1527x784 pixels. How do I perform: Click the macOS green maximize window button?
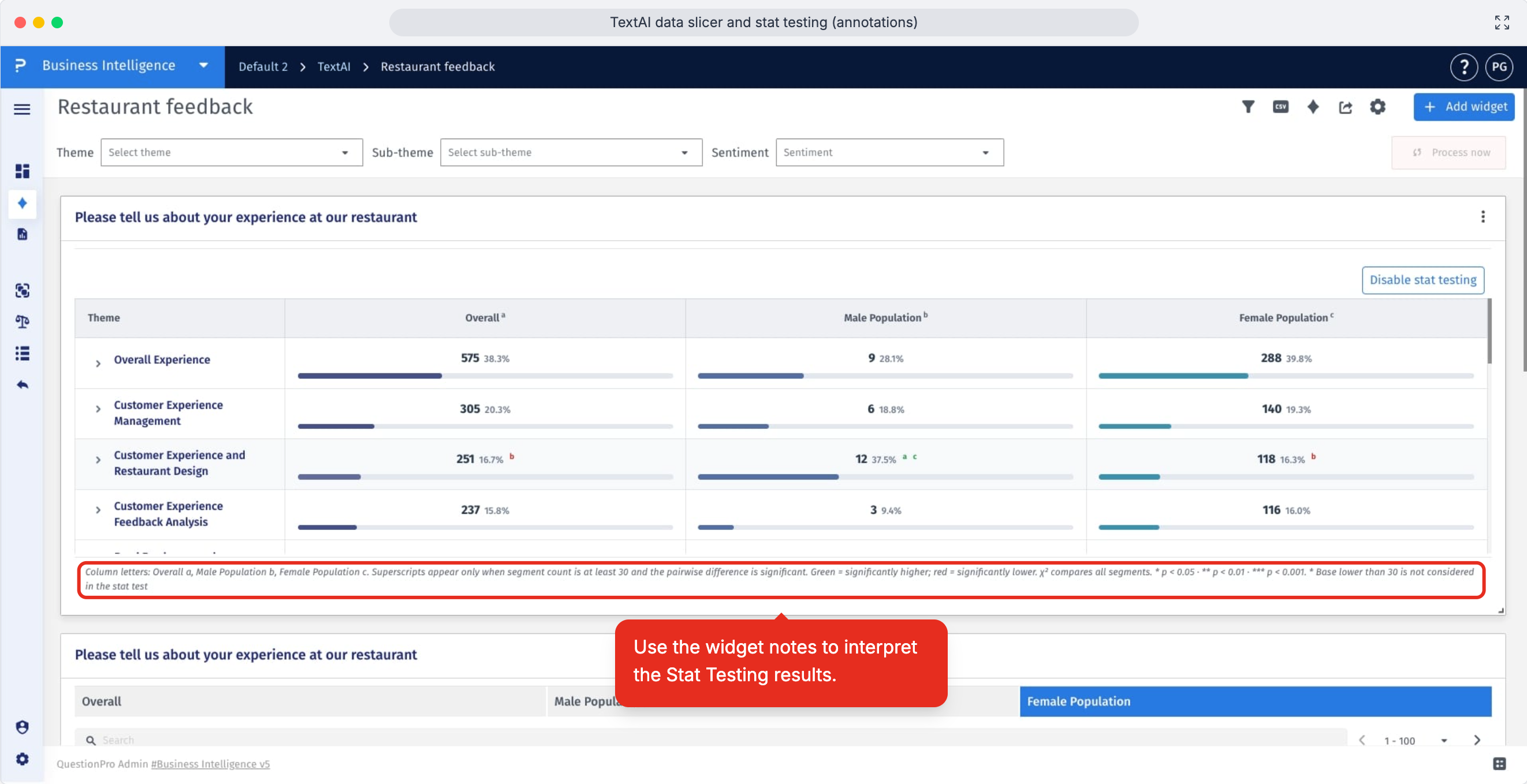tap(57, 23)
